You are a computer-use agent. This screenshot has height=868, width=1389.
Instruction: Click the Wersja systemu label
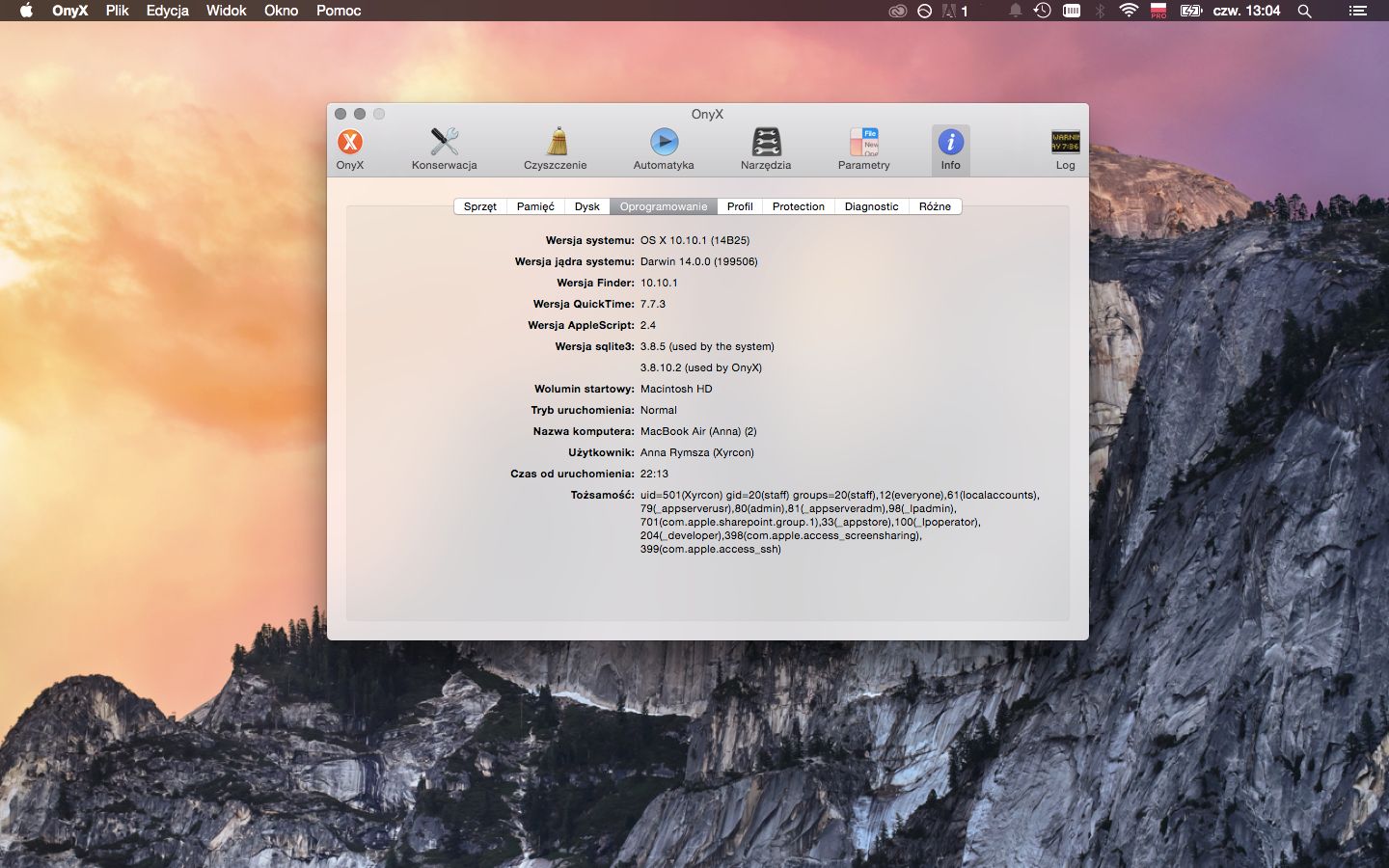[x=590, y=240]
